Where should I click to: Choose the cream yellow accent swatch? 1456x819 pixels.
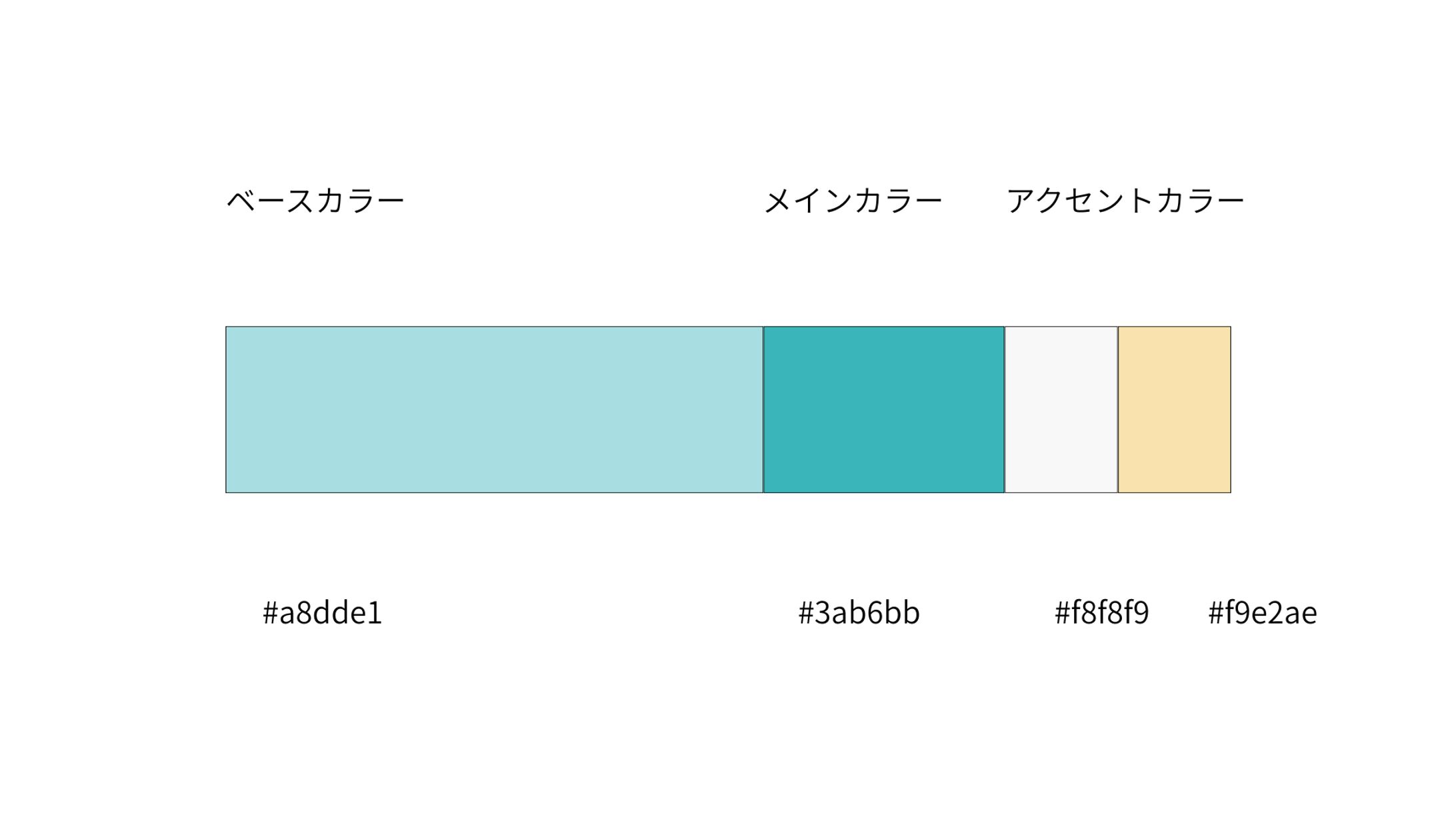click(1174, 409)
